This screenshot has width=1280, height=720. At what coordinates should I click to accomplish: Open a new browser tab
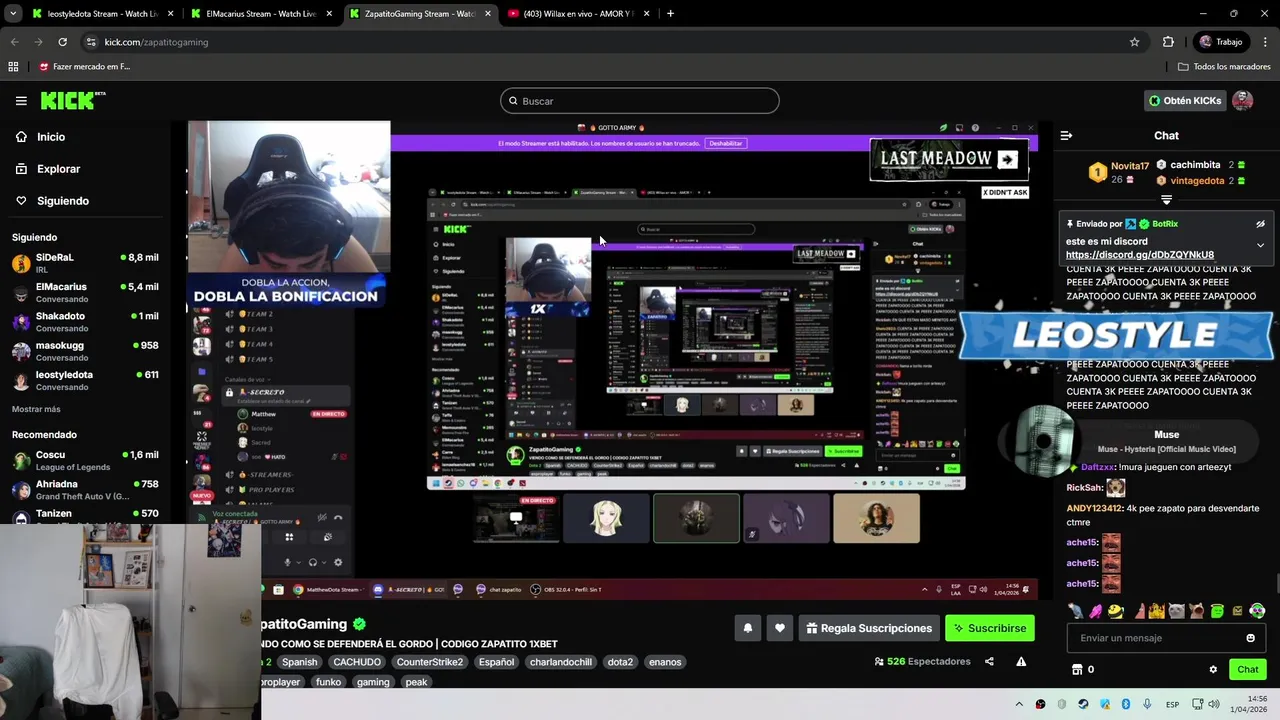click(x=670, y=14)
